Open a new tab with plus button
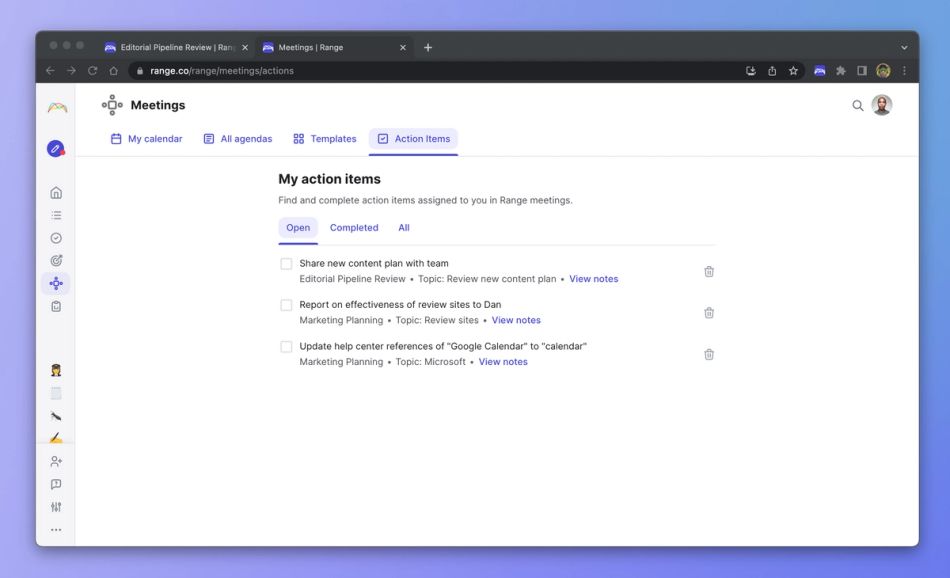Screen dimensions: 950x578 point(428,47)
